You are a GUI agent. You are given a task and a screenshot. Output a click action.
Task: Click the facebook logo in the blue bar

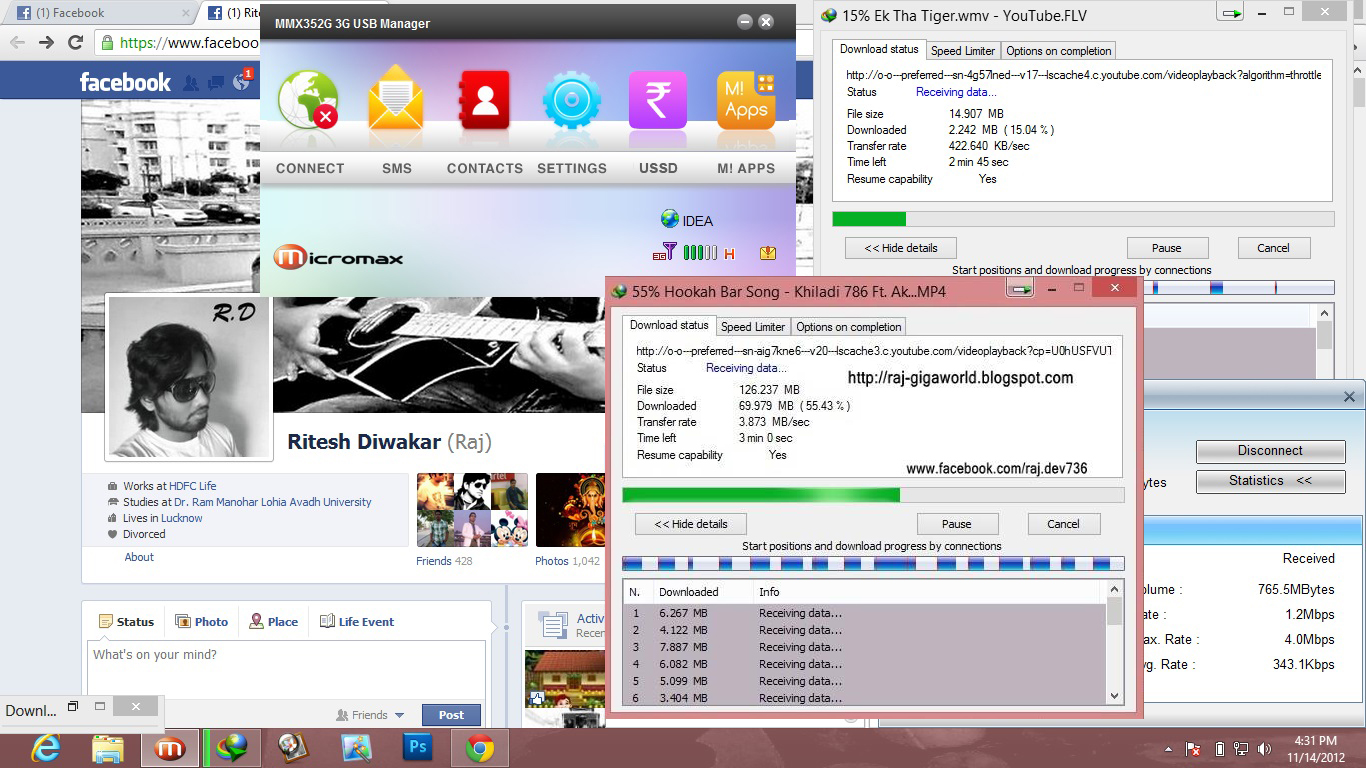[x=125, y=82]
